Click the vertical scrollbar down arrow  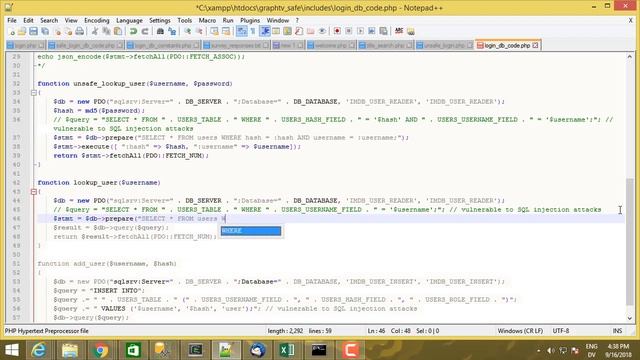click(629, 318)
